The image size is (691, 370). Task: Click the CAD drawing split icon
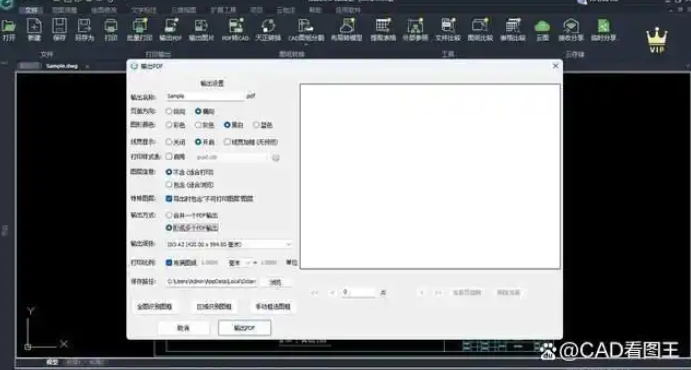pos(305,26)
